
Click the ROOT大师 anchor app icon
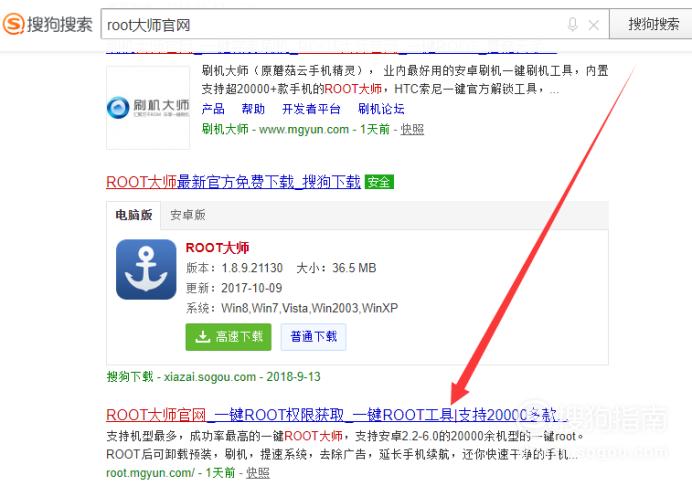[146, 269]
